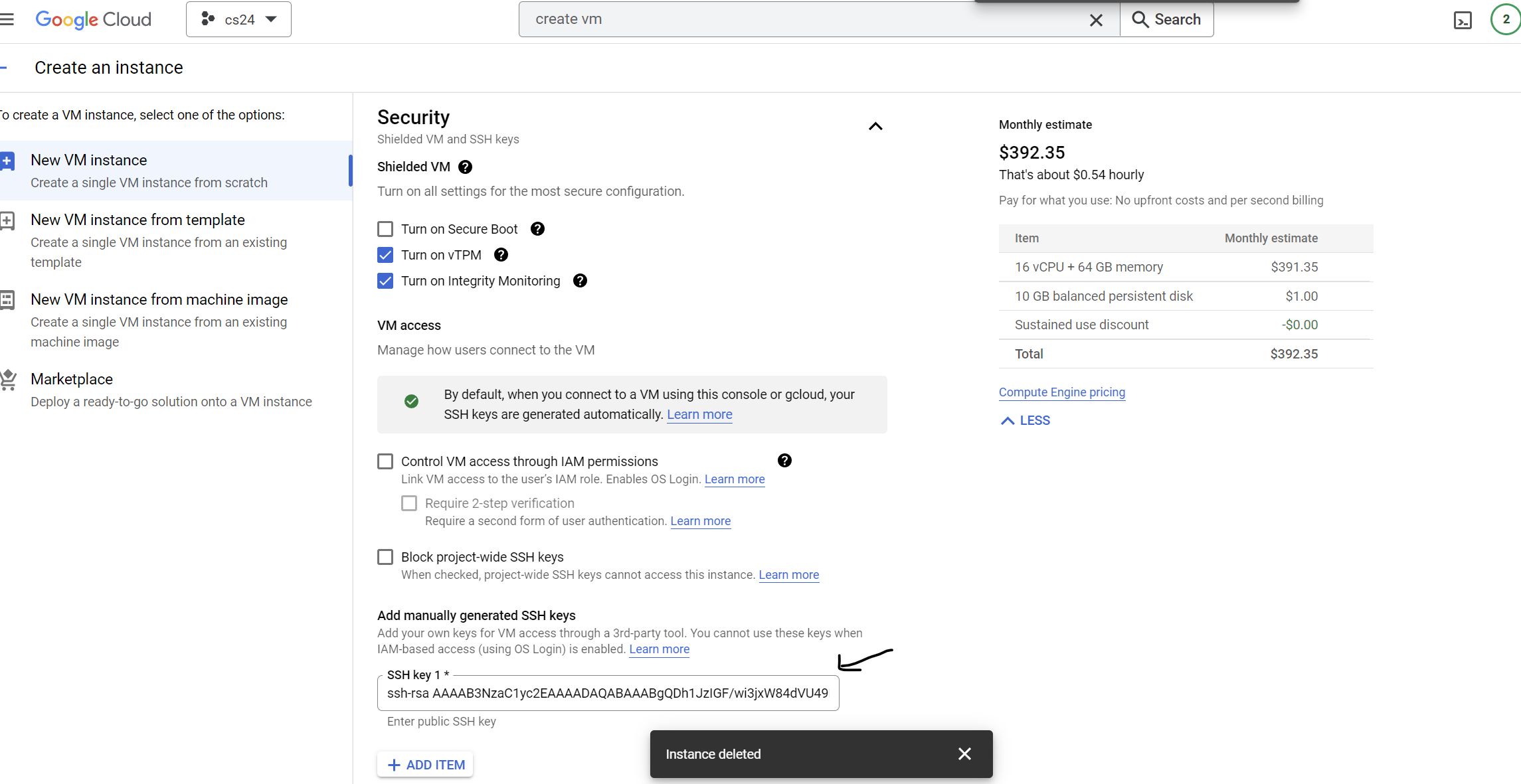Image resolution: width=1521 pixels, height=784 pixels.
Task: Dismiss the Instance deleted notification
Action: point(964,754)
